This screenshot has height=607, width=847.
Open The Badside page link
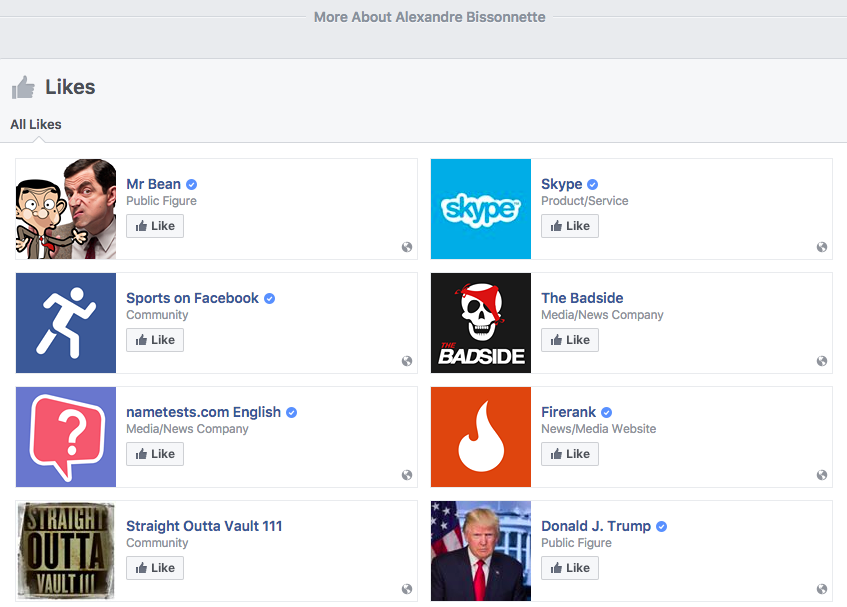(582, 298)
